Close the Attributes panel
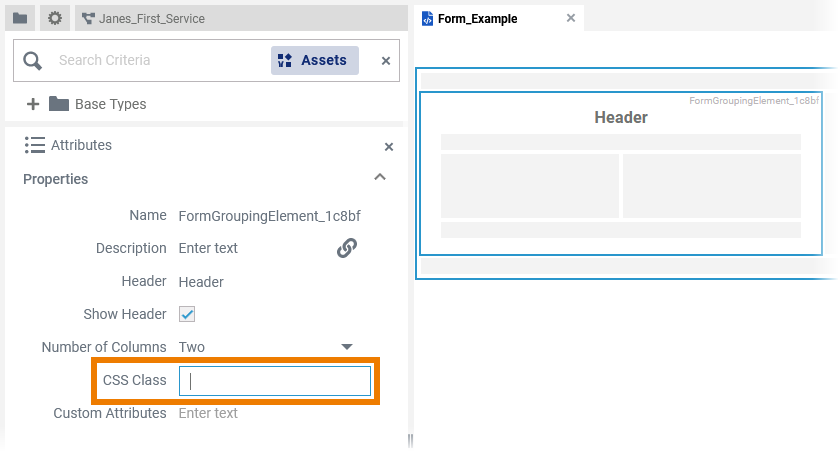 (x=389, y=147)
